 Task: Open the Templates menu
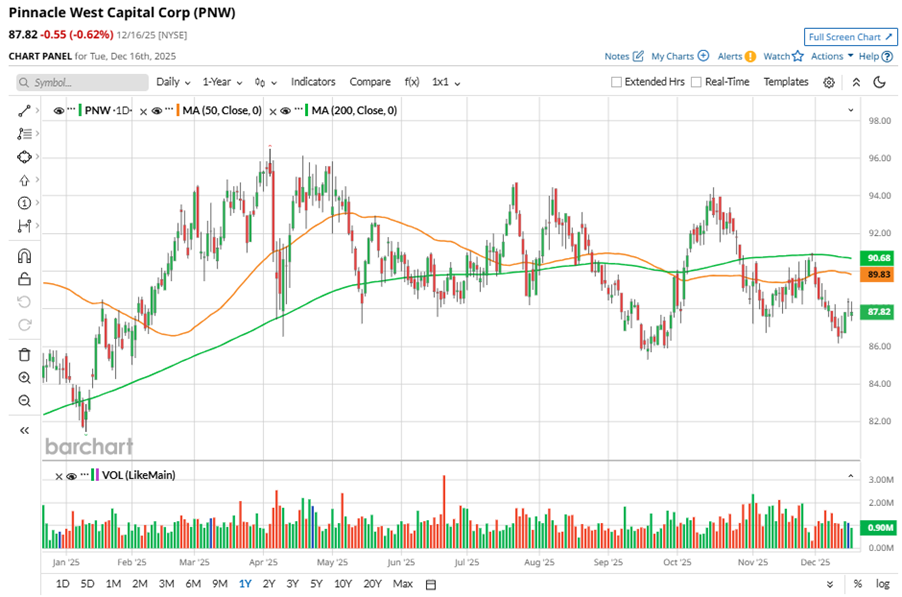pos(786,82)
